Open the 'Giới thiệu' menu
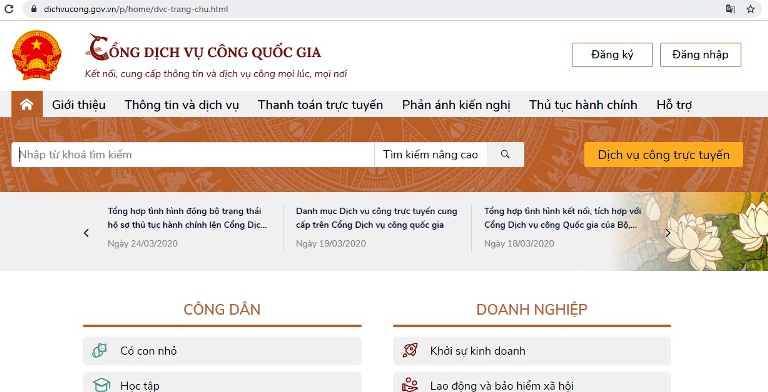 (x=79, y=105)
